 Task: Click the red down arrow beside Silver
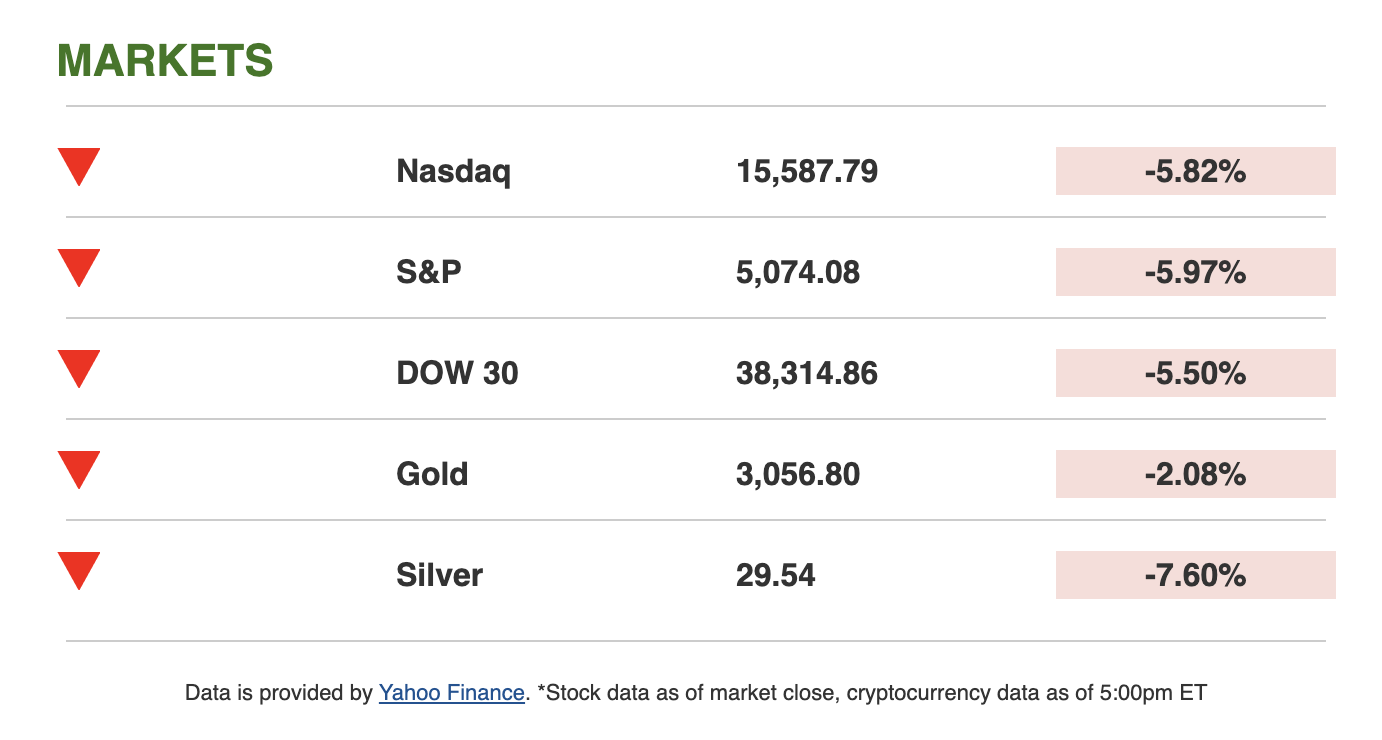pos(79,569)
